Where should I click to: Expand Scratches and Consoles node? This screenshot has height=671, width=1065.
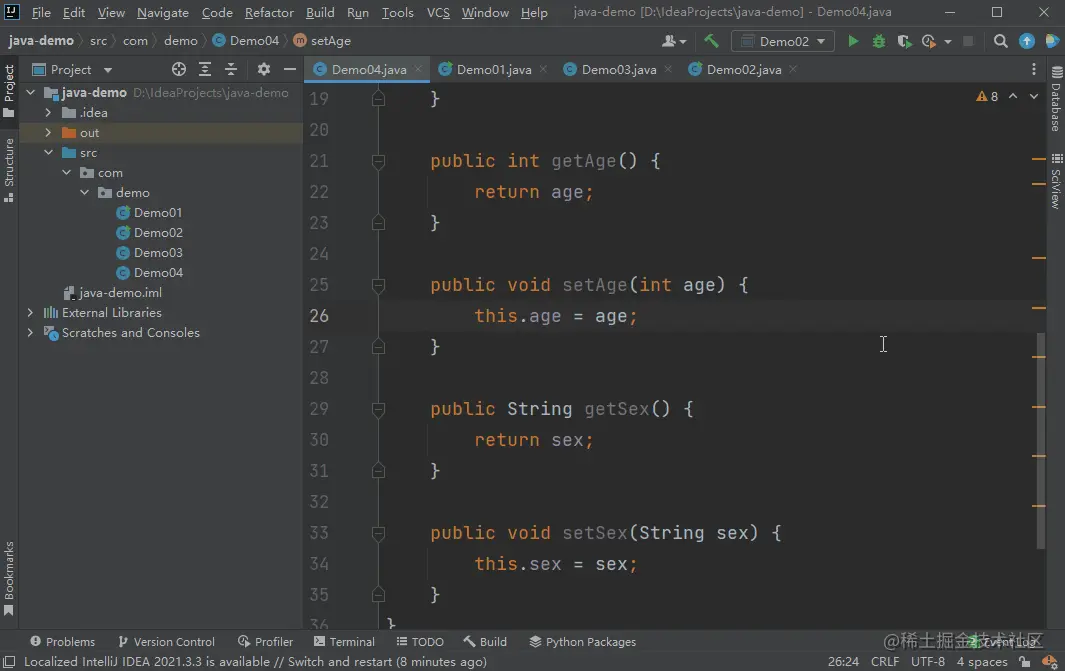pos(30,333)
